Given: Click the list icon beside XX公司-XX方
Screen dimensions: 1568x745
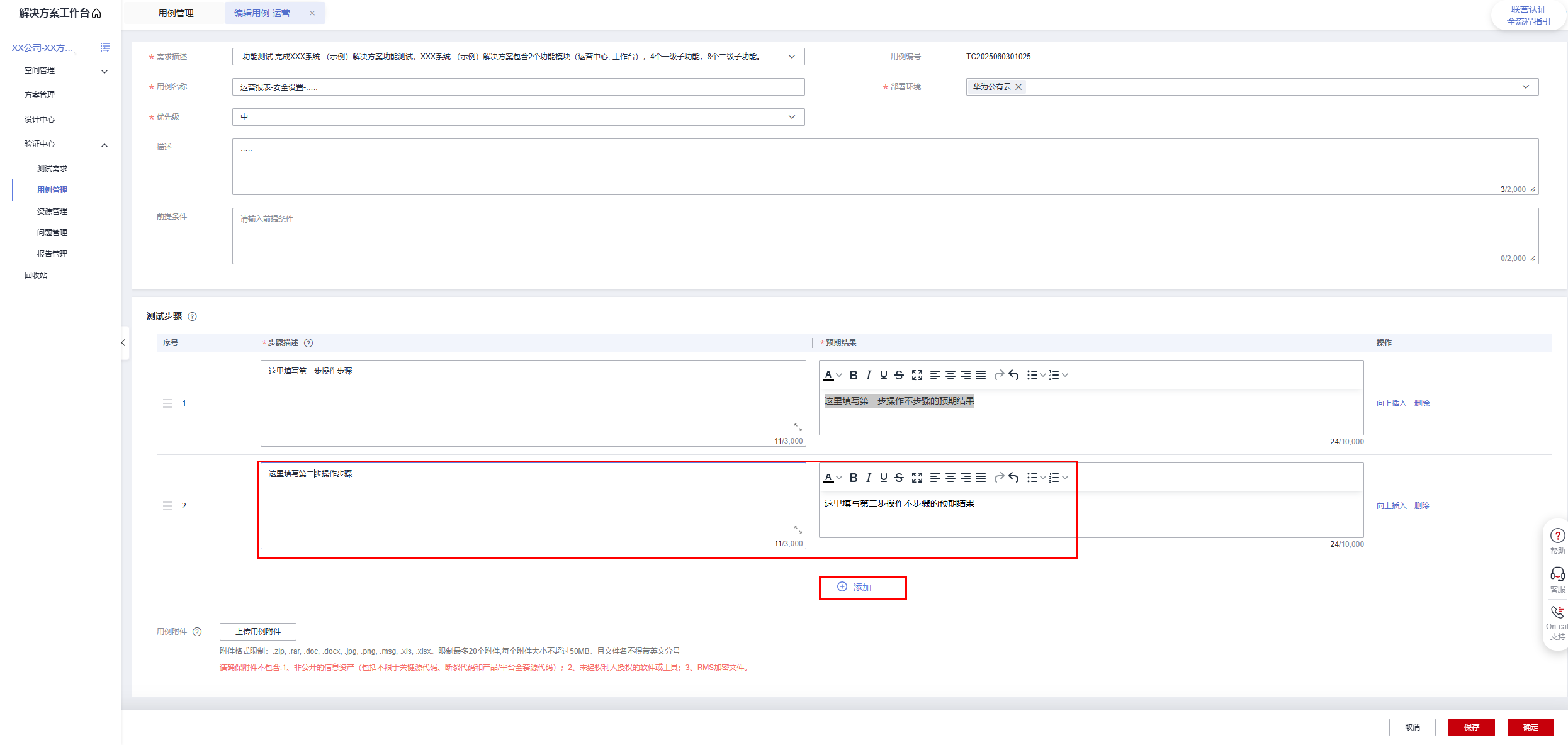Looking at the screenshot, I should [x=105, y=47].
